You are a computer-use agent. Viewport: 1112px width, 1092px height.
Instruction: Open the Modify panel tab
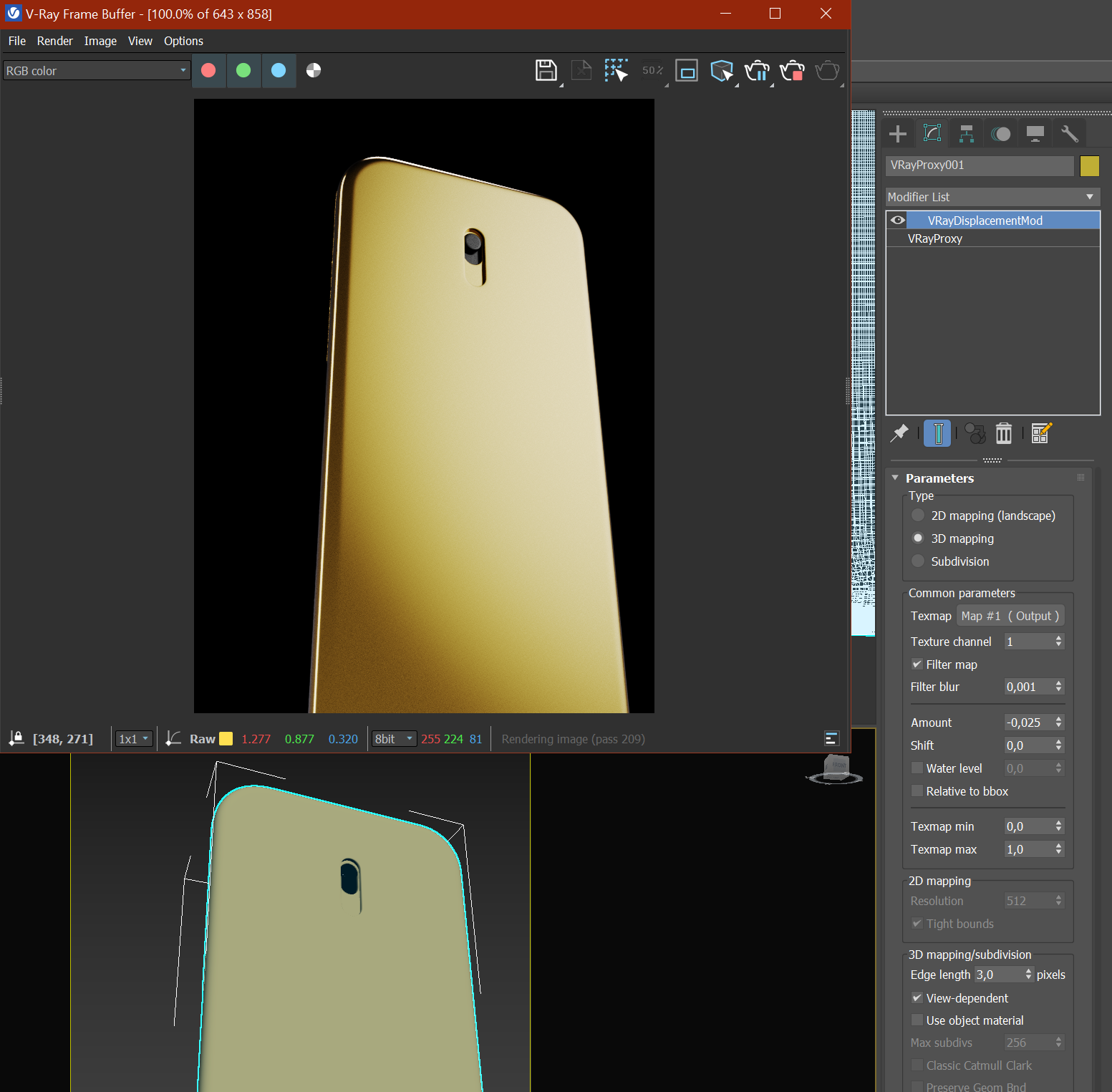932,134
